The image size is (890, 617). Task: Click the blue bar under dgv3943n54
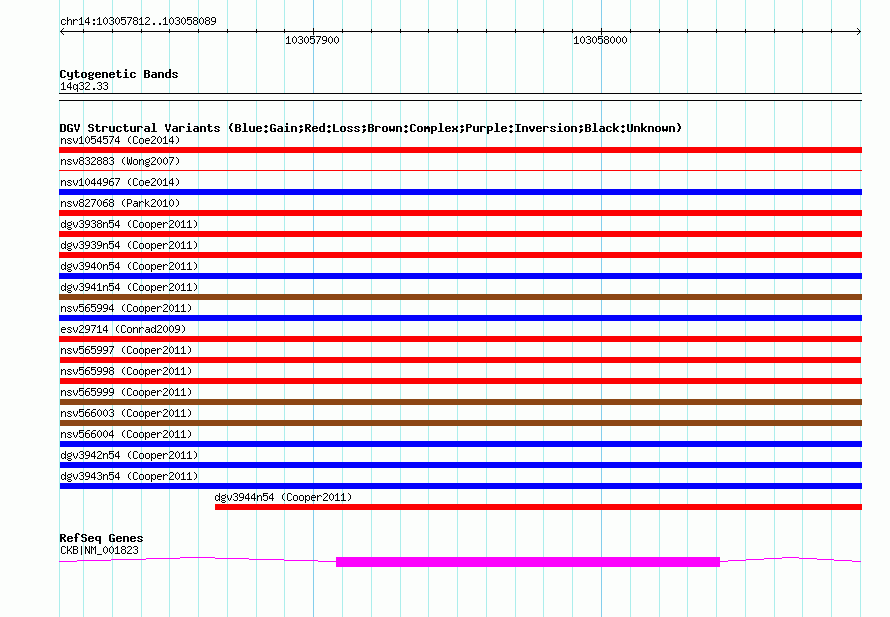pyautogui.click(x=460, y=486)
